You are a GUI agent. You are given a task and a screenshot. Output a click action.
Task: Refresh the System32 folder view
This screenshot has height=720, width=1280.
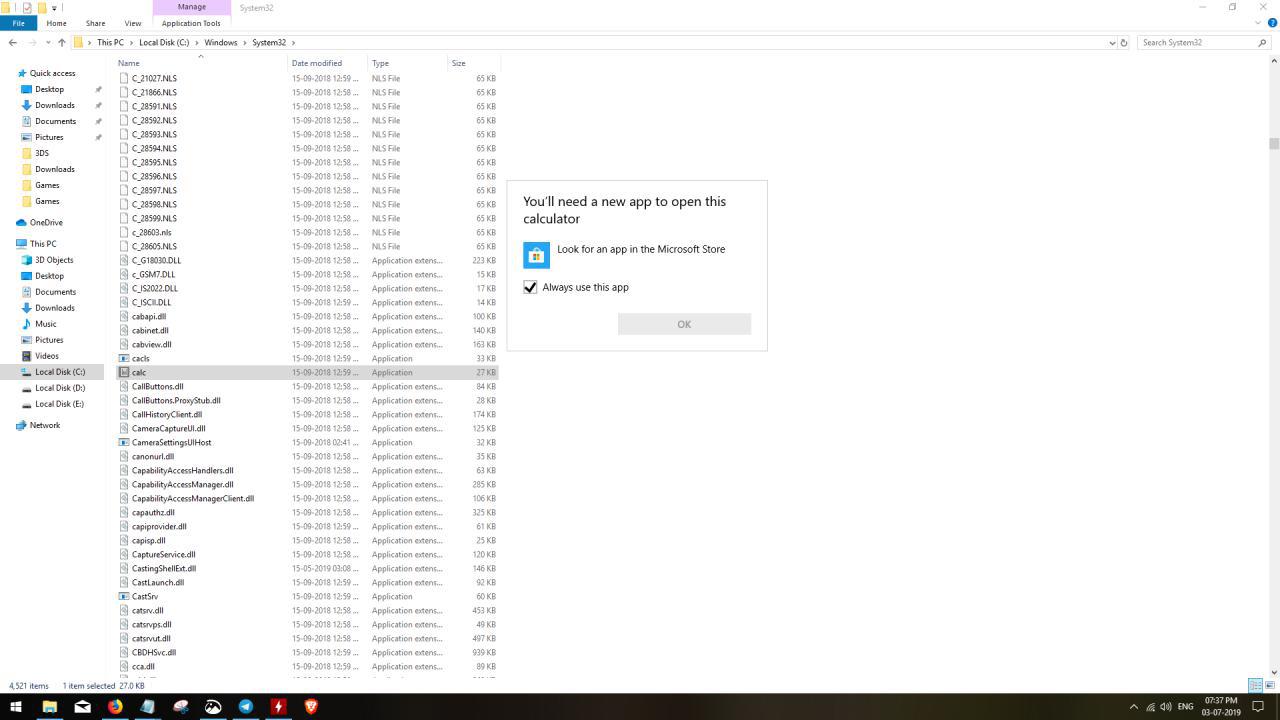tap(1124, 42)
